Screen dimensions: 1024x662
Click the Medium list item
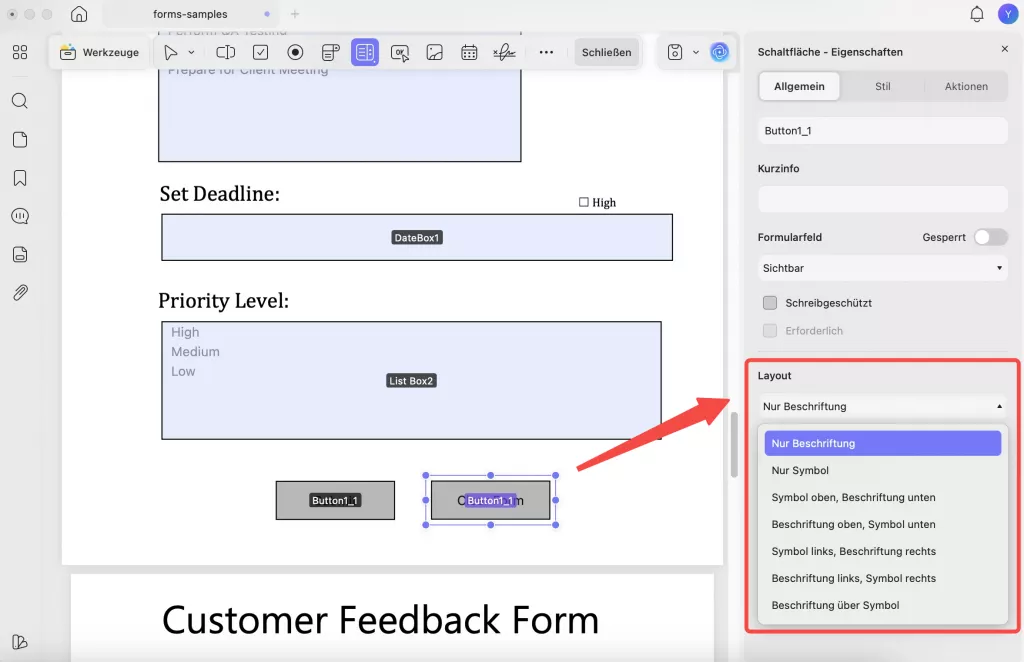pyautogui.click(x=195, y=352)
